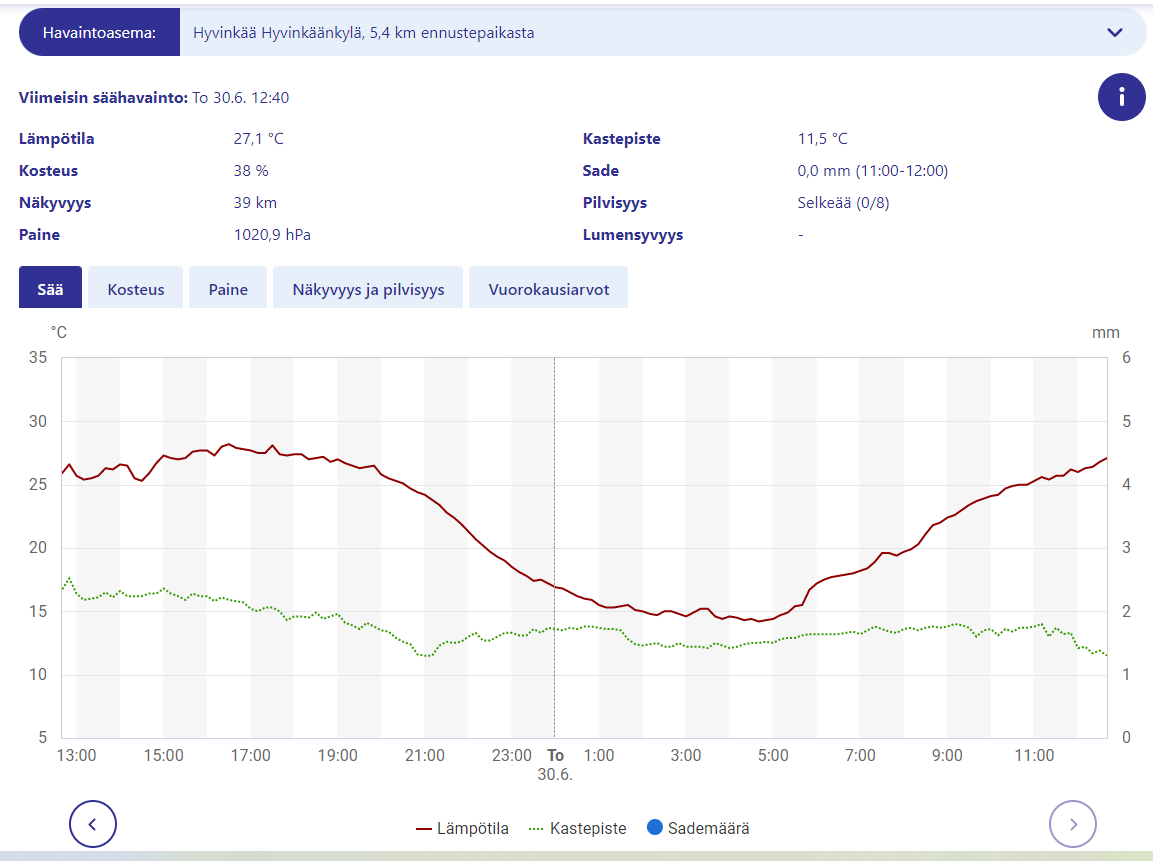
Task: Click the blue Sademäärä legend dot
Action: point(655,828)
